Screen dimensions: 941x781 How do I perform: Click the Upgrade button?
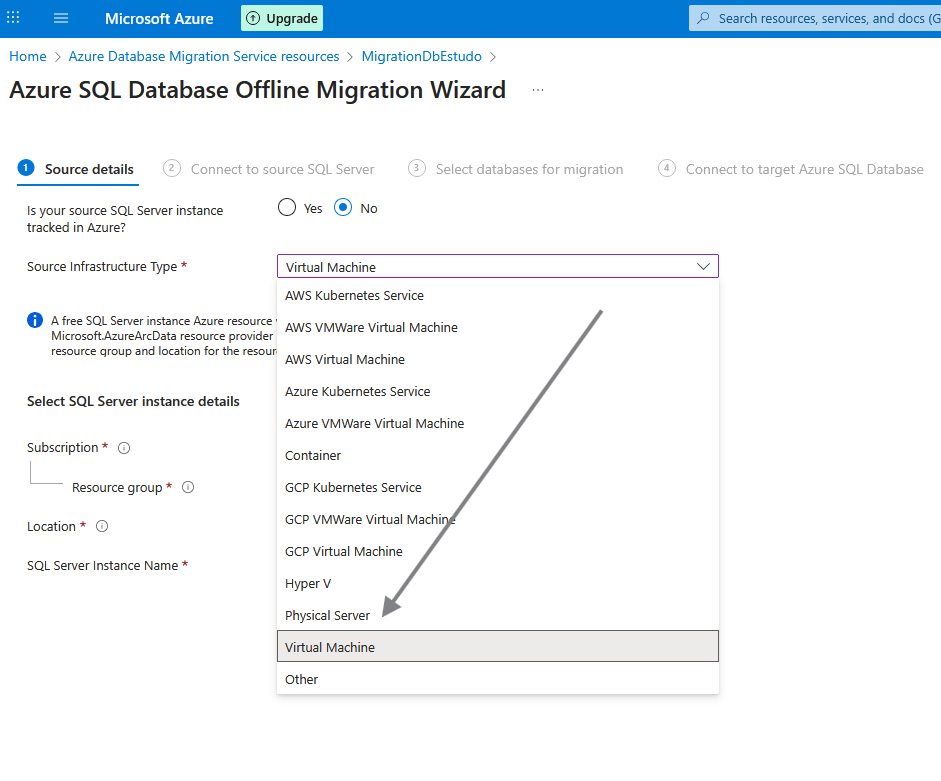click(x=282, y=18)
